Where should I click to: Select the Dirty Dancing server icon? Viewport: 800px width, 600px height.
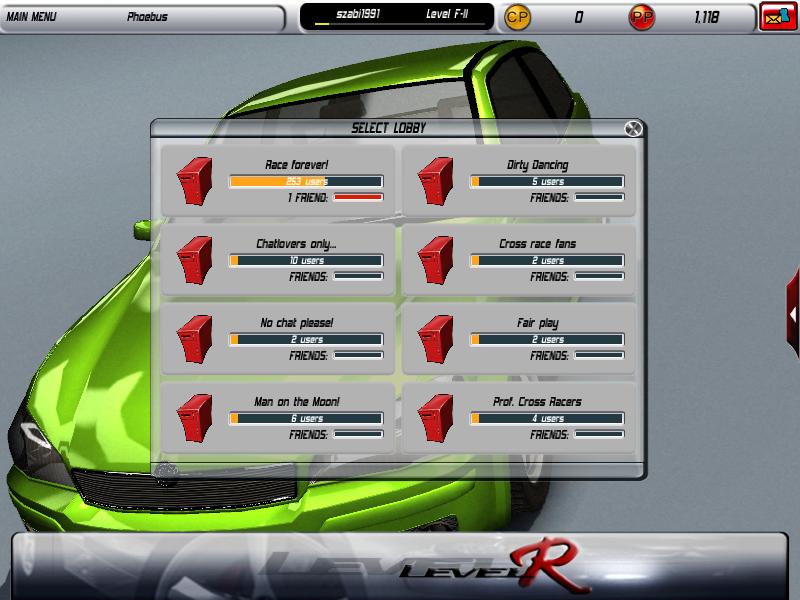(436, 181)
